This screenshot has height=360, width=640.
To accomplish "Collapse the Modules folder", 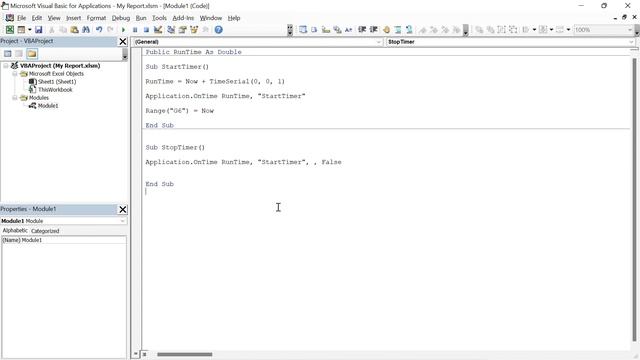I will (15, 98).
